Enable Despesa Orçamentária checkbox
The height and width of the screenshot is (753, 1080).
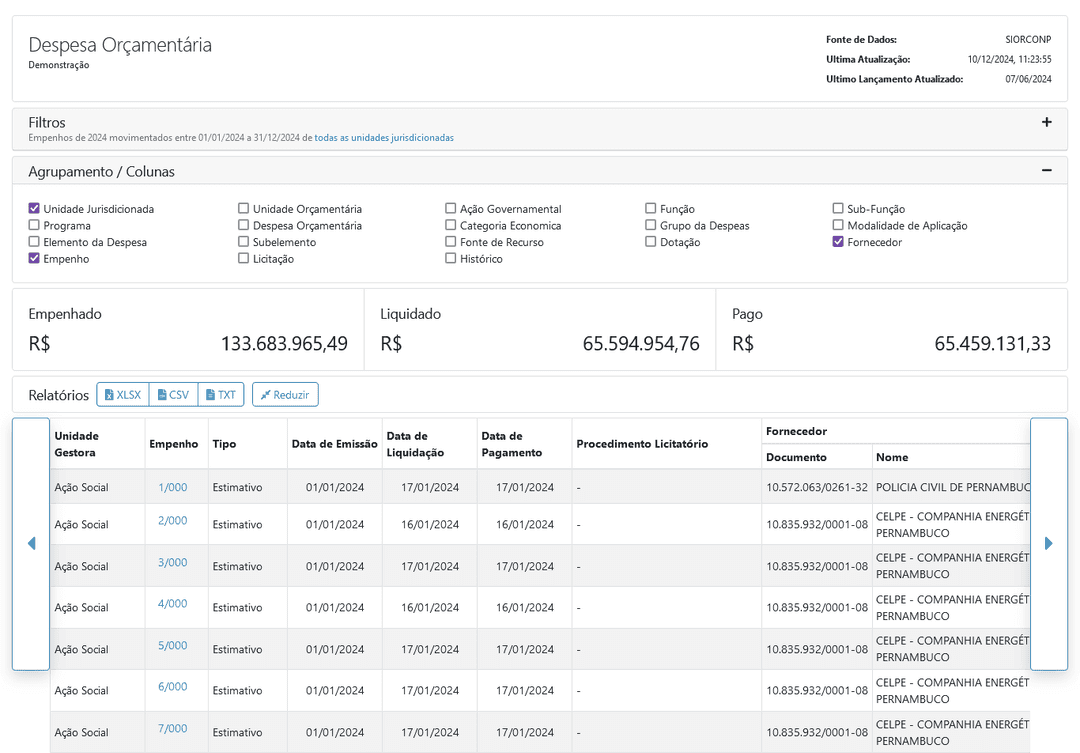click(x=243, y=225)
